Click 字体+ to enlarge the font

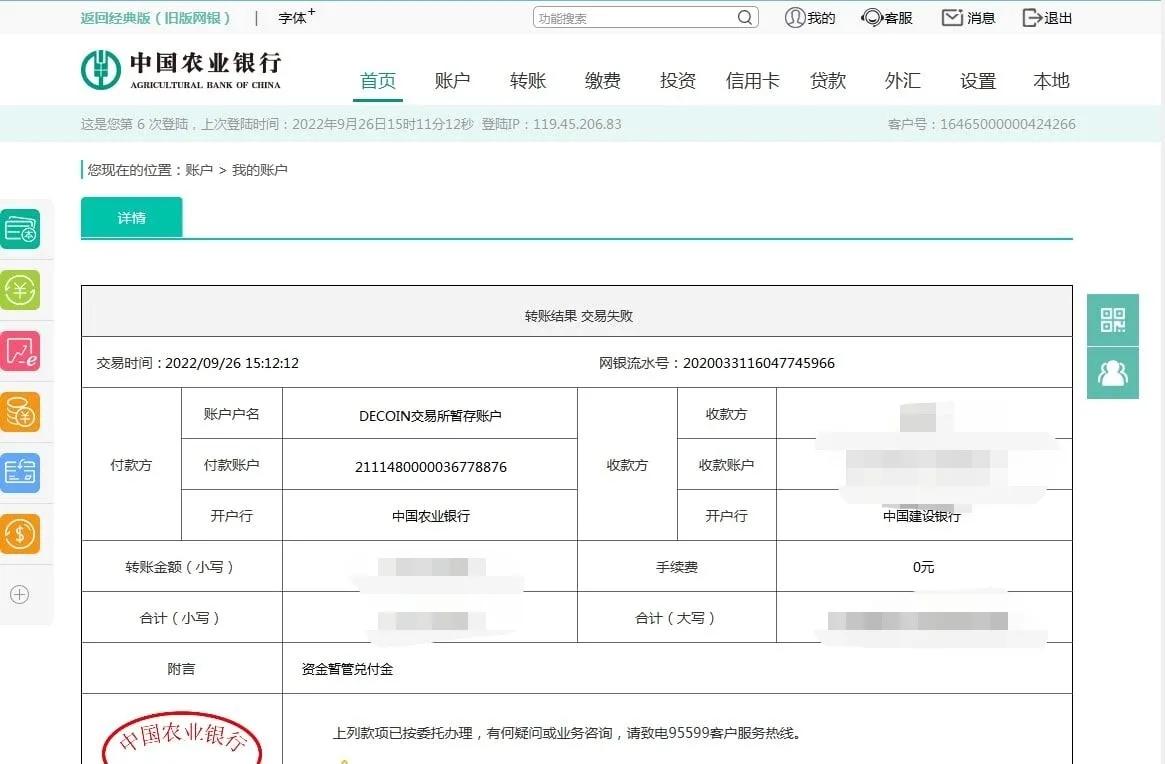tap(294, 17)
